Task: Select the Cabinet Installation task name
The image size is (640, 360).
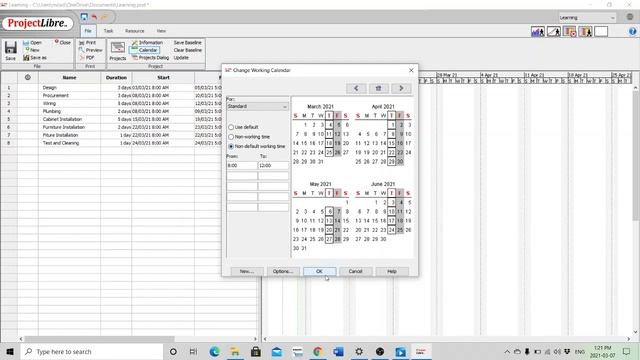Action: pos(62,119)
